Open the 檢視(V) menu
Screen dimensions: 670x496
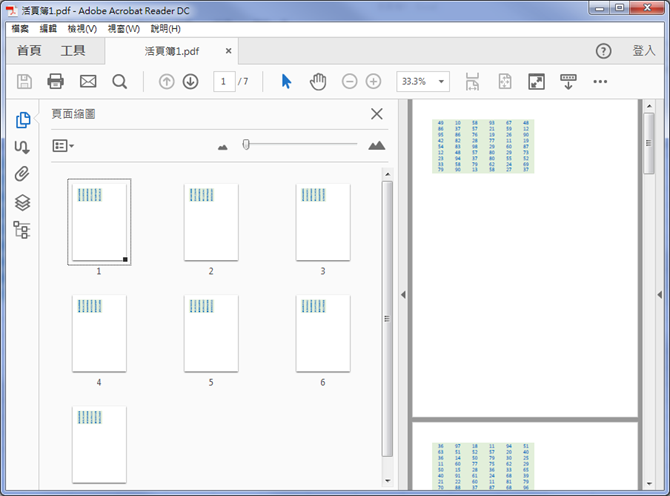[x=82, y=29]
